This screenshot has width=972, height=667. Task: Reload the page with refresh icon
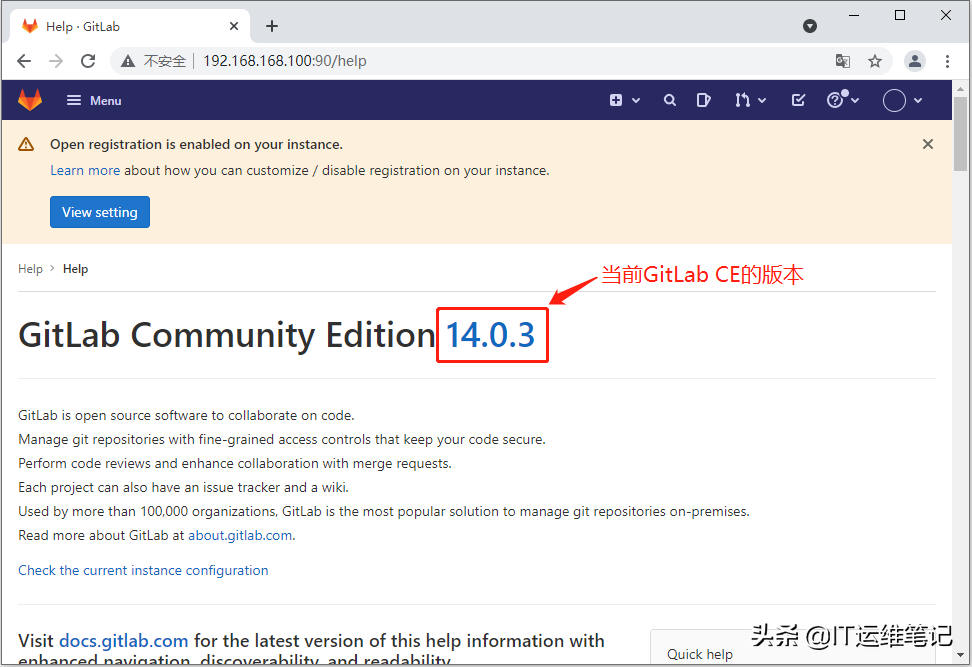coord(88,61)
